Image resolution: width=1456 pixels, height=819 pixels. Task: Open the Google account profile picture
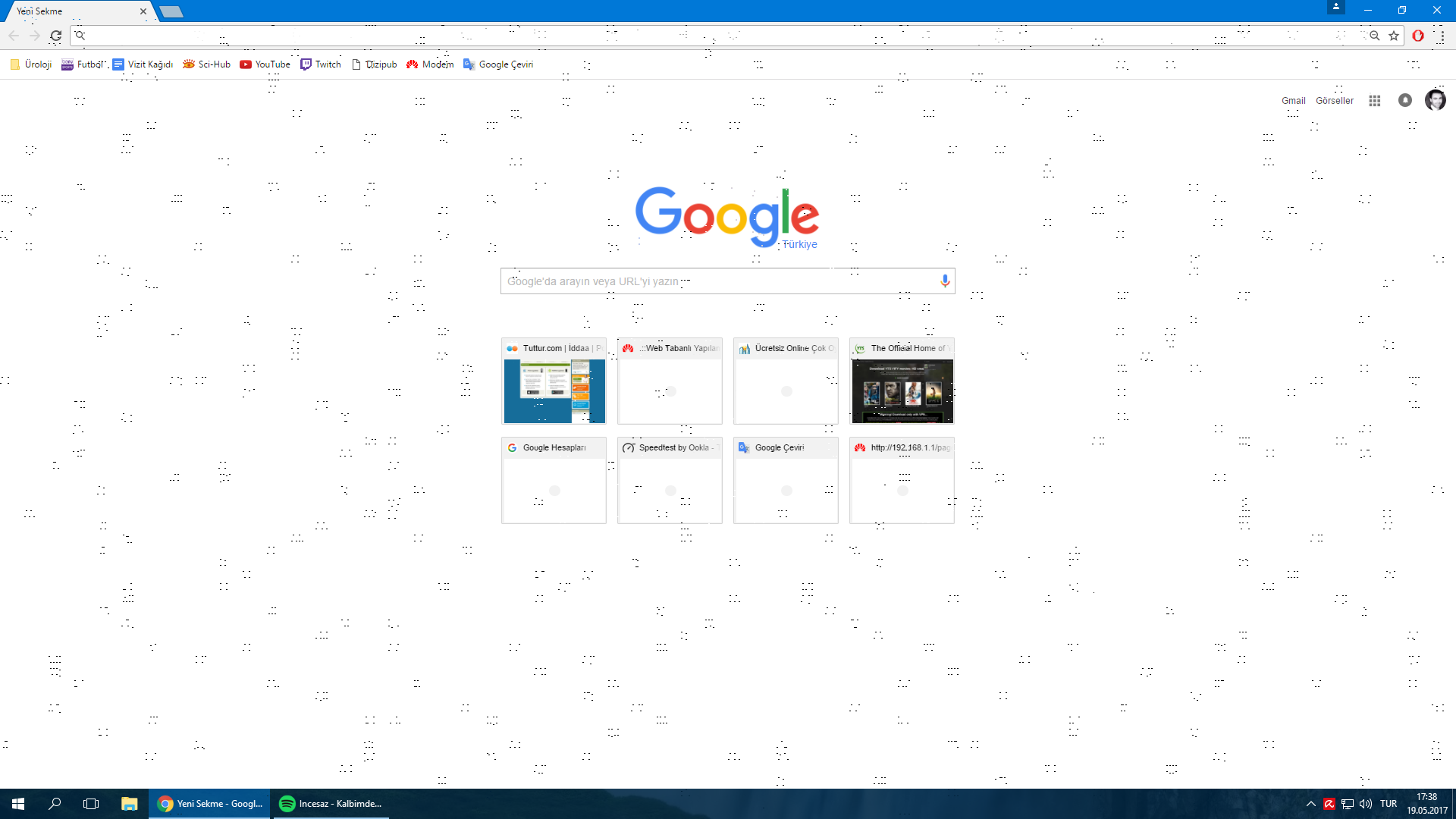click(1436, 100)
